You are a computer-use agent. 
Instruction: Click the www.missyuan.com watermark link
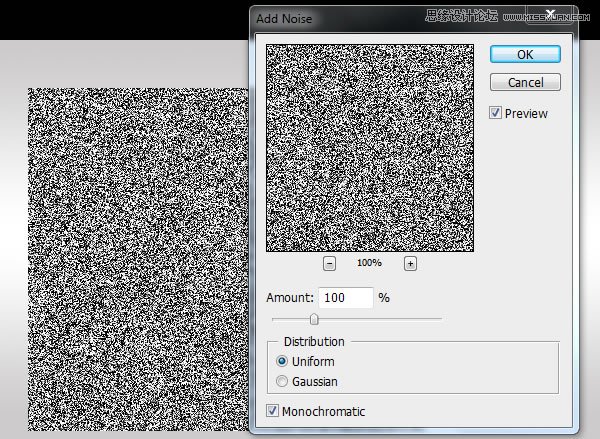[x=546, y=17]
